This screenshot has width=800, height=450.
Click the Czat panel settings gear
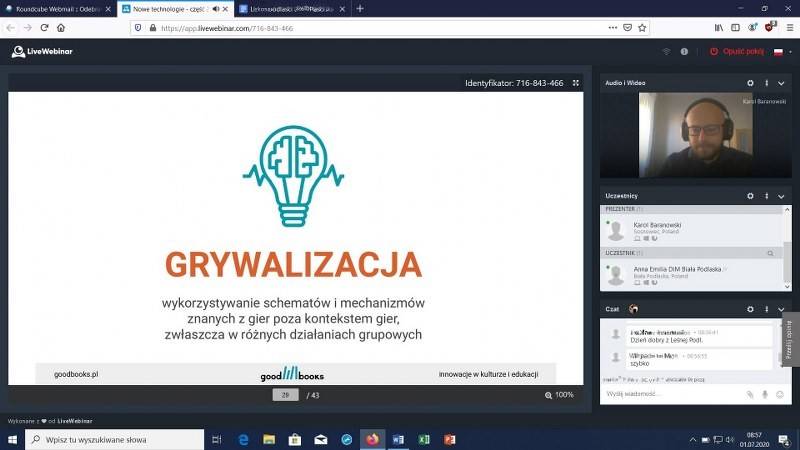pos(750,309)
